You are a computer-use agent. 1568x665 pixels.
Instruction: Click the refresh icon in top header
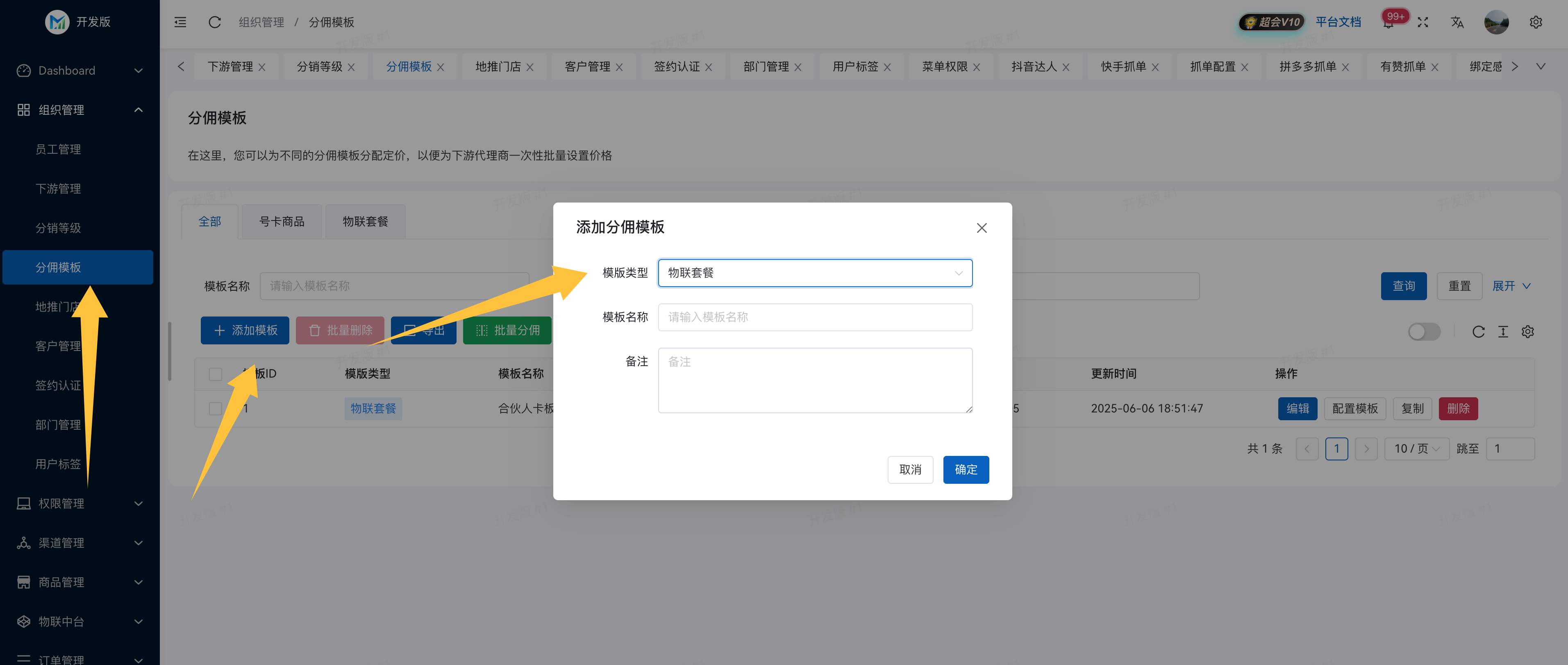tap(214, 23)
